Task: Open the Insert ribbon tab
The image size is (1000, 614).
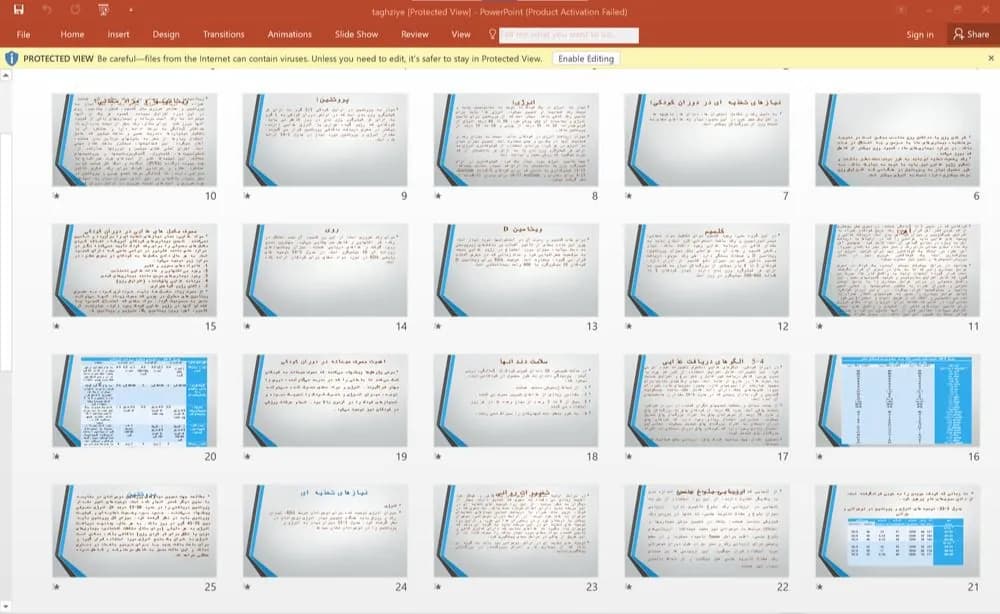Action: point(118,34)
